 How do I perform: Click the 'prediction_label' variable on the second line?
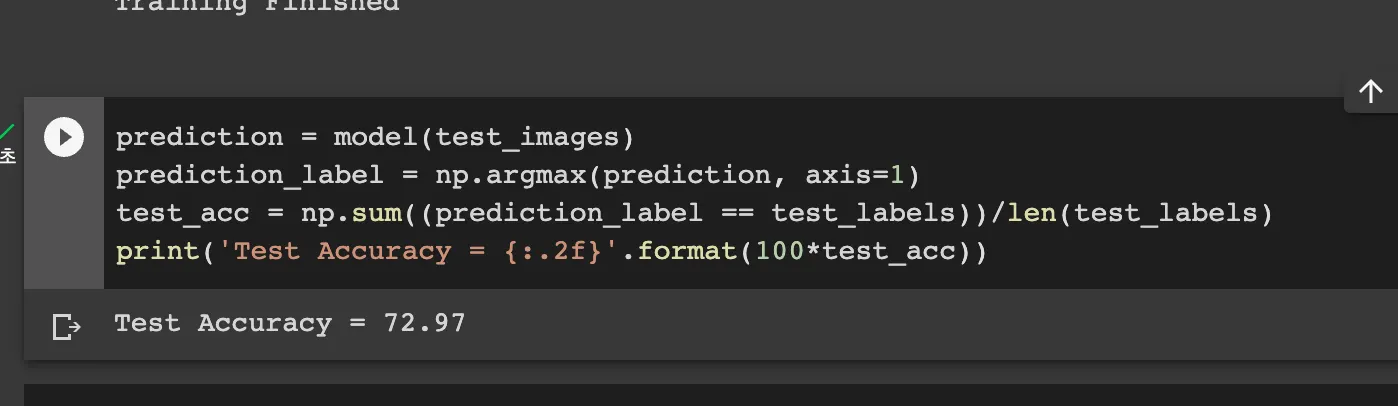coord(250,176)
